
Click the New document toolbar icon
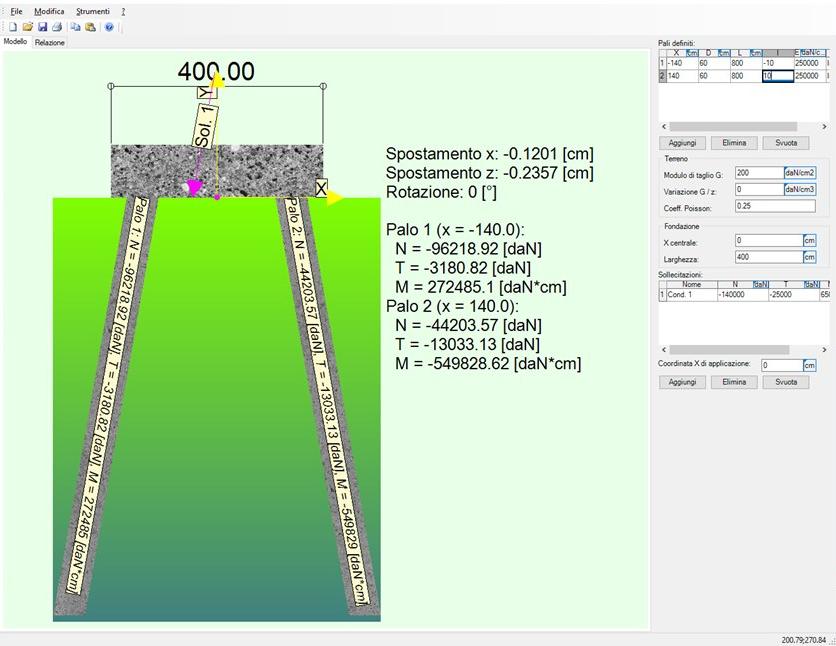tap(14, 27)
